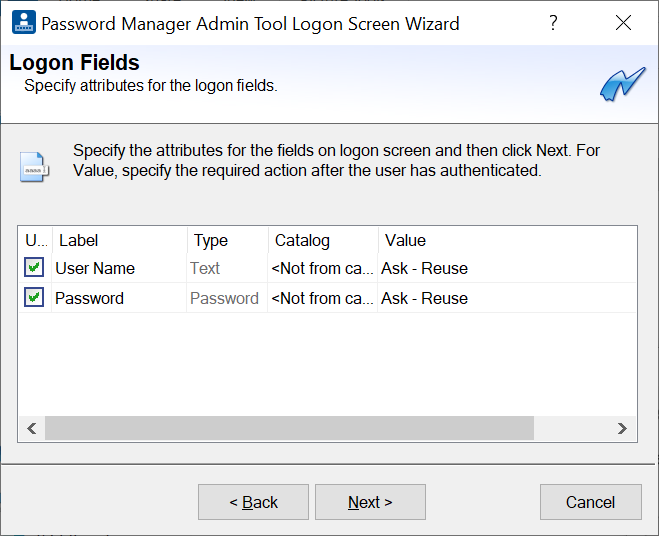
Task: Click the wizard logo icon in header
Action: tap(622, 86)
